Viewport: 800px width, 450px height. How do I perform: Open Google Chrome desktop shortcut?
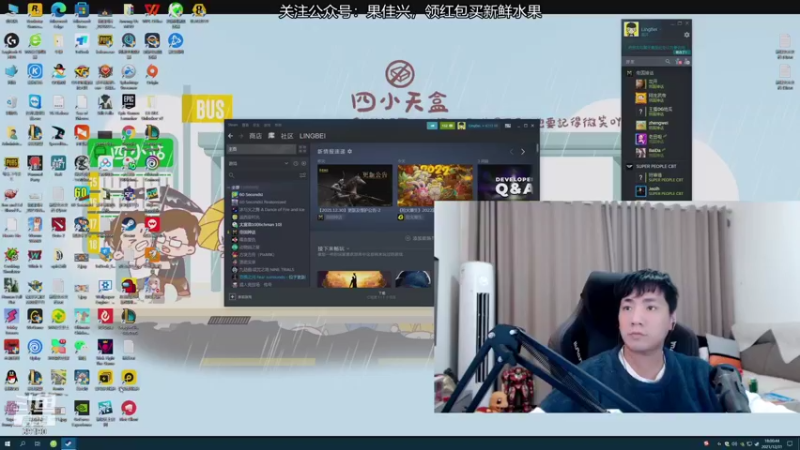pyautogui.click(x=129, y=133)
